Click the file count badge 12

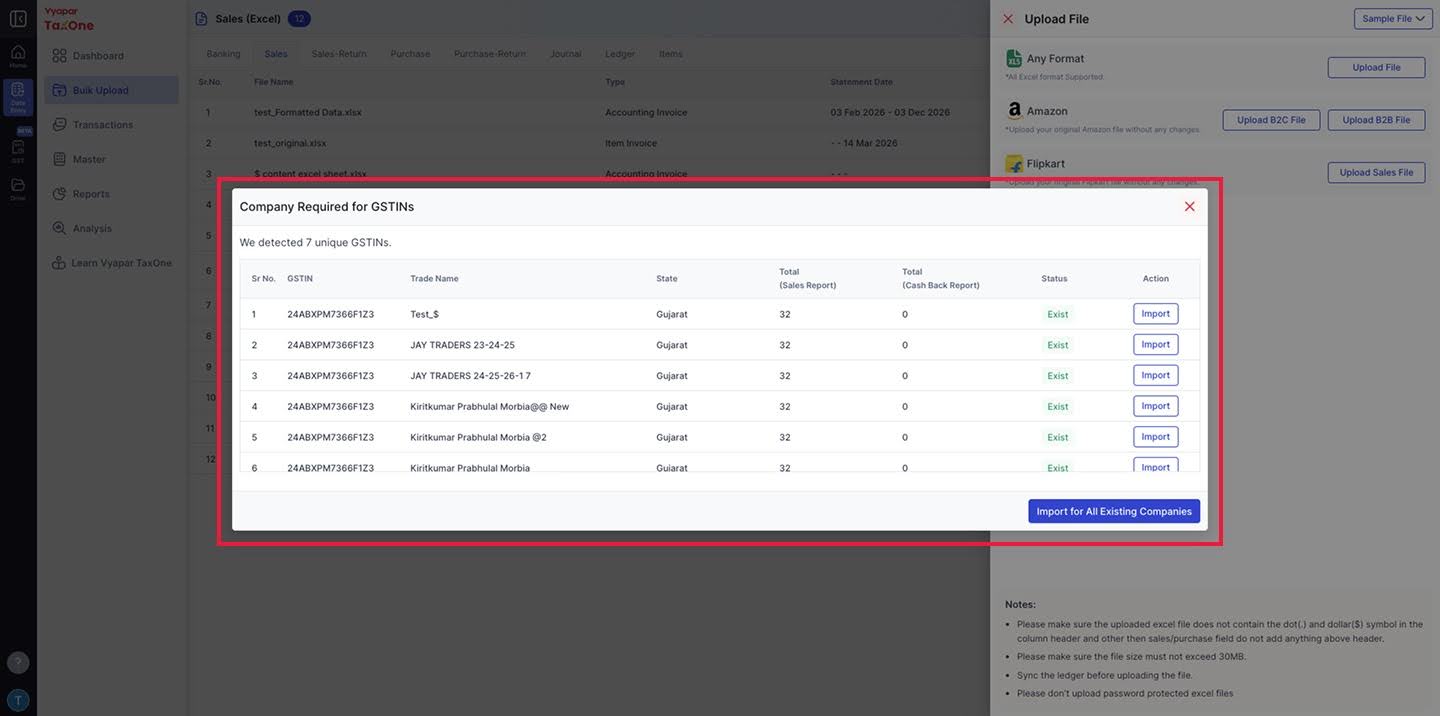point(298,18)
